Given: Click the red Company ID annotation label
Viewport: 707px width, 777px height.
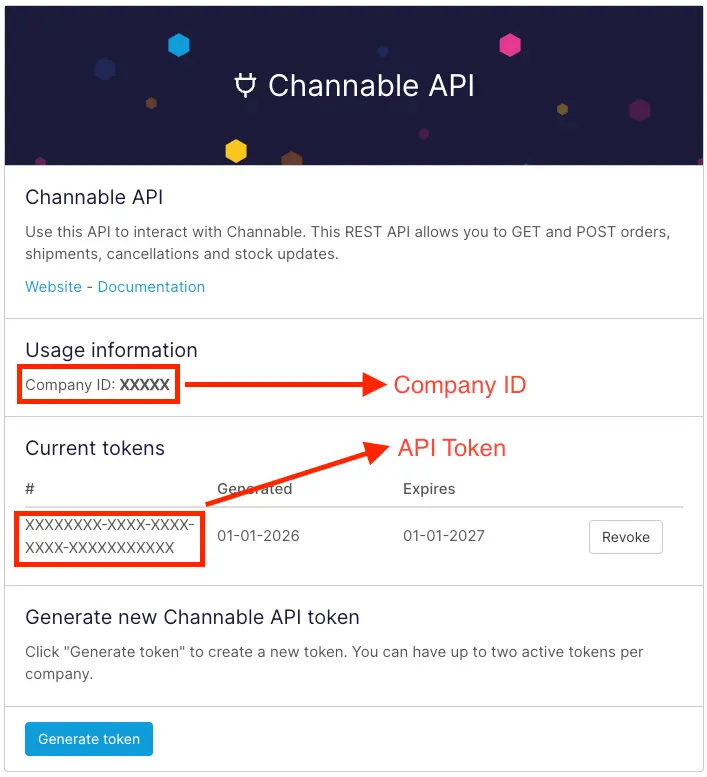Looking at the screenshot, I should [x=459, y=385].
